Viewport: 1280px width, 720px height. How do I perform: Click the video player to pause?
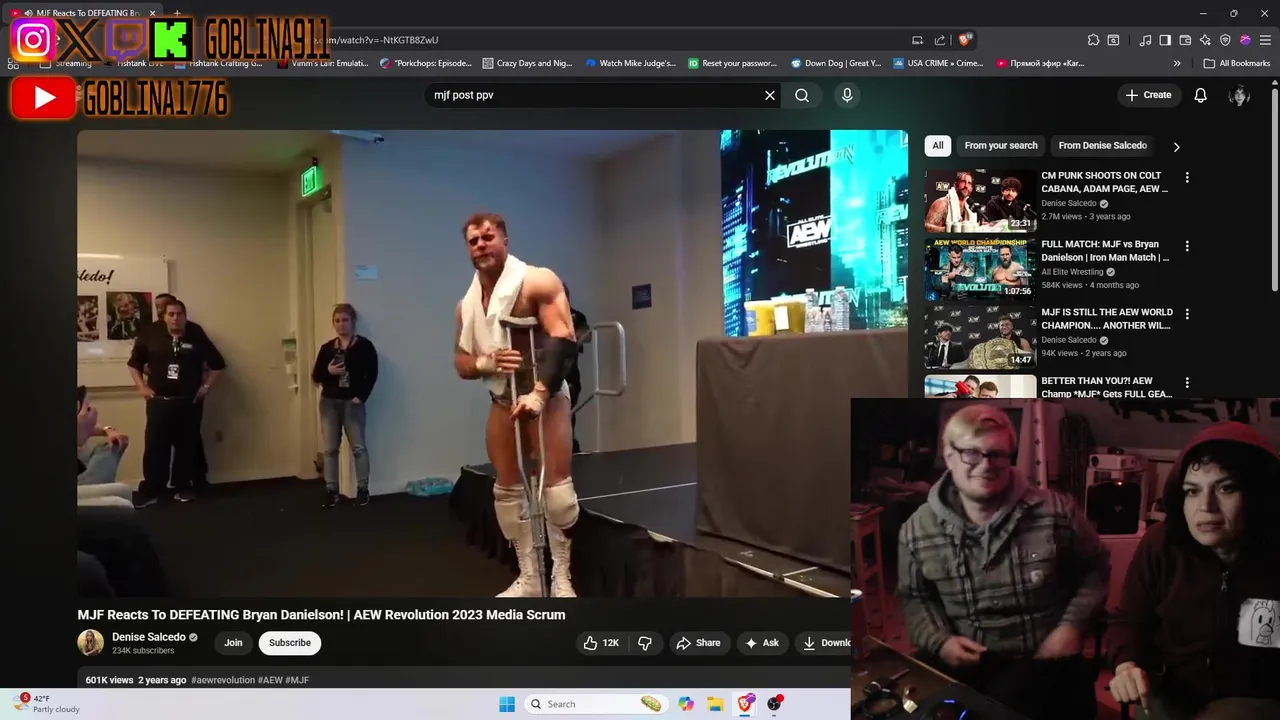492,363
